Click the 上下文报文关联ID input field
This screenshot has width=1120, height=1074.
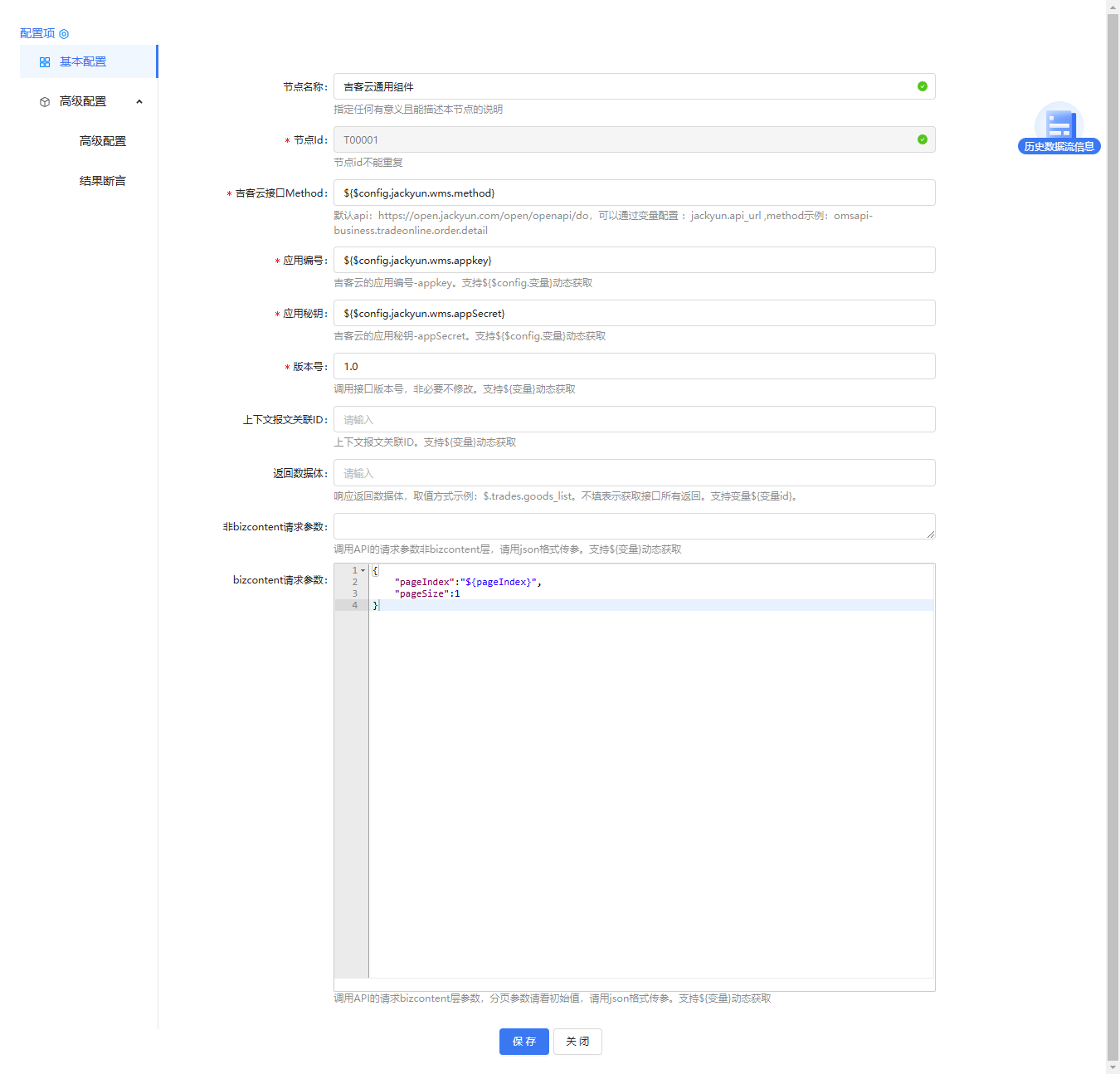click(x=634, y=419)
